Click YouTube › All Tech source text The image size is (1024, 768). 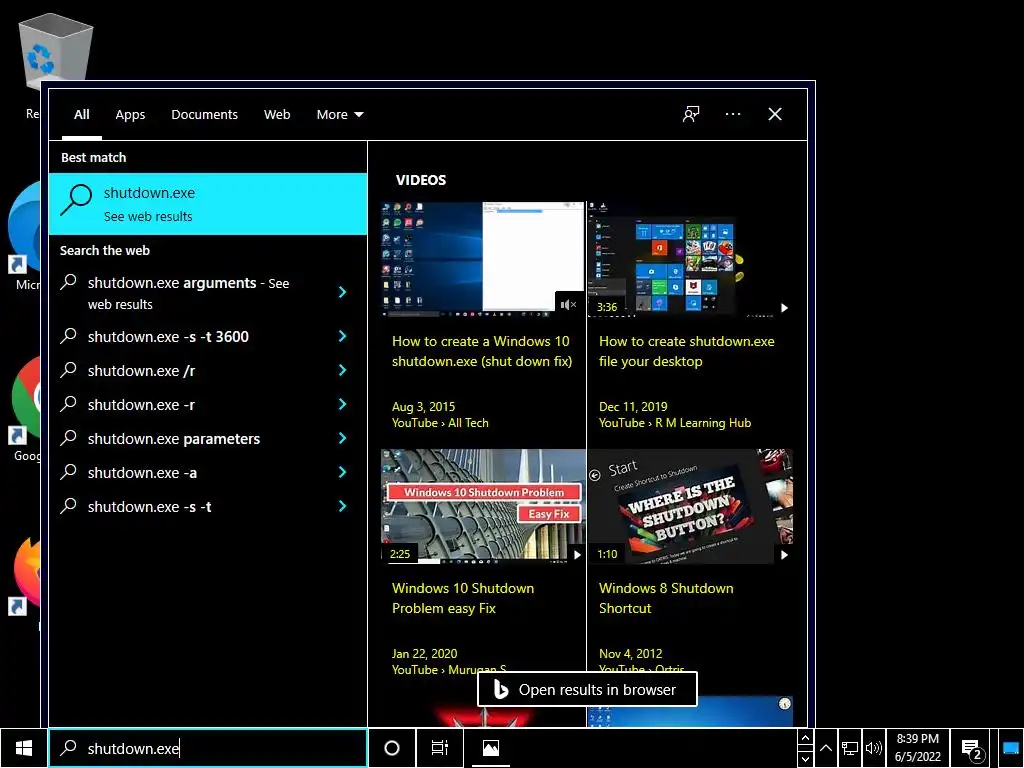[x=440, y=423]
